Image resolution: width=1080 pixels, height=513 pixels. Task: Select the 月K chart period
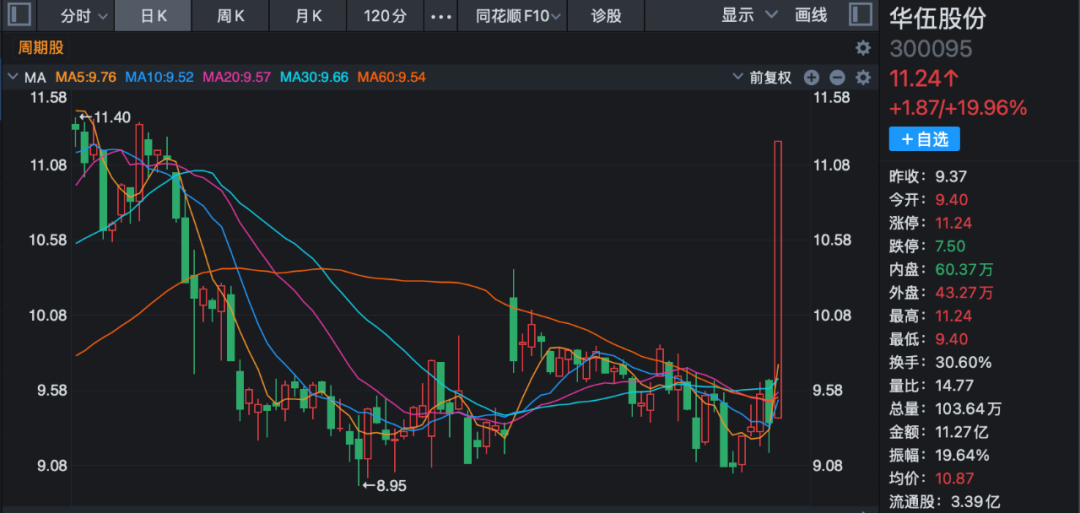tap(308, 16)
